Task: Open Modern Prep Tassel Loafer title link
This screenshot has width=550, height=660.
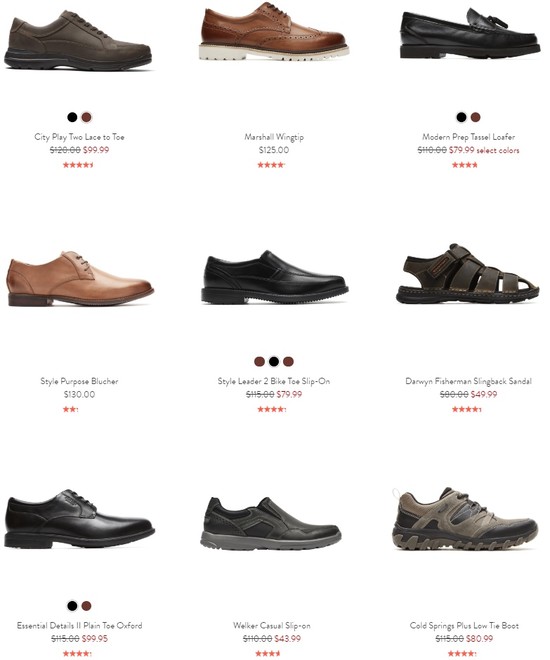Action: coord(468,137)
